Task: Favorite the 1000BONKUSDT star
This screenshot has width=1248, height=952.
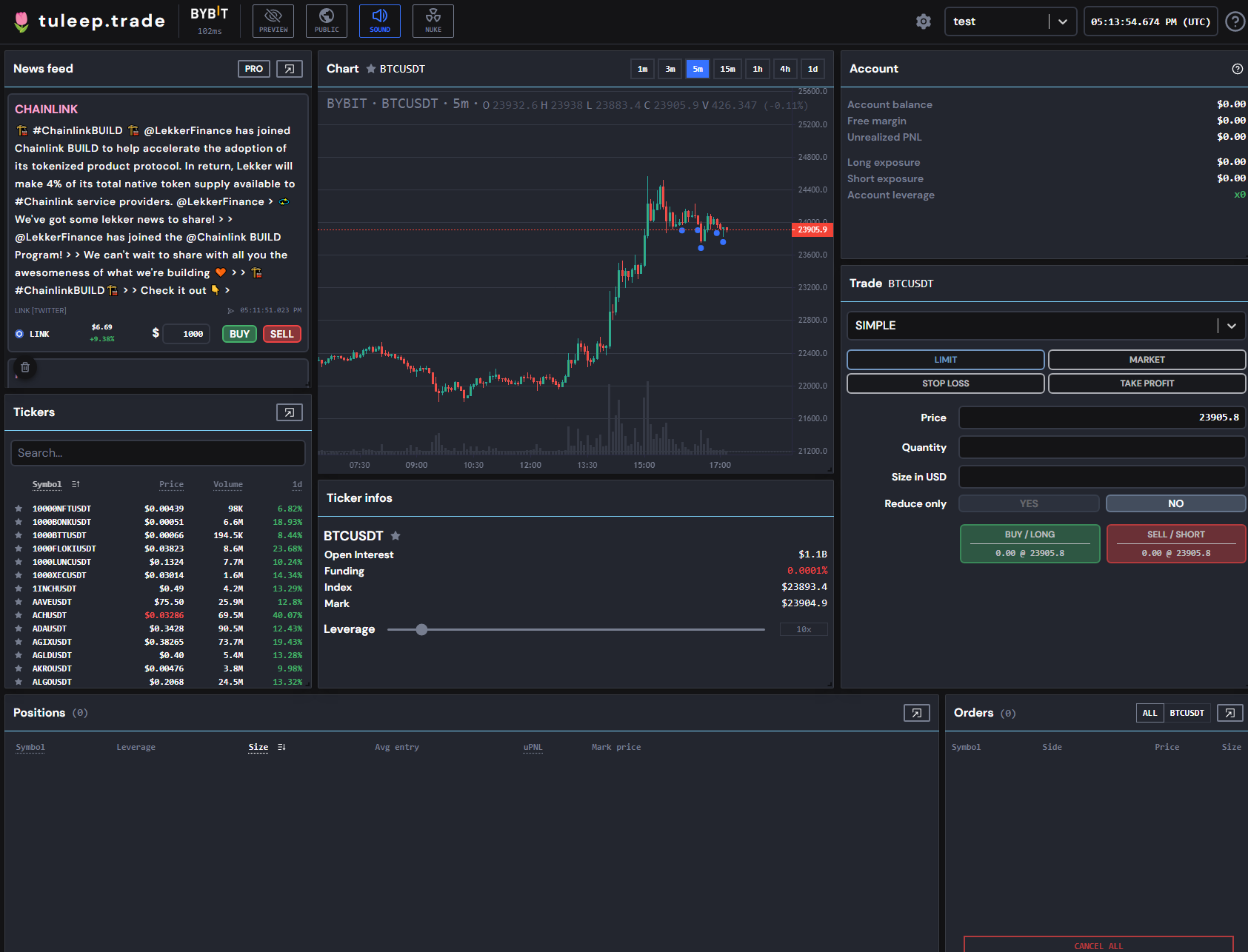Action: (19, 522)
